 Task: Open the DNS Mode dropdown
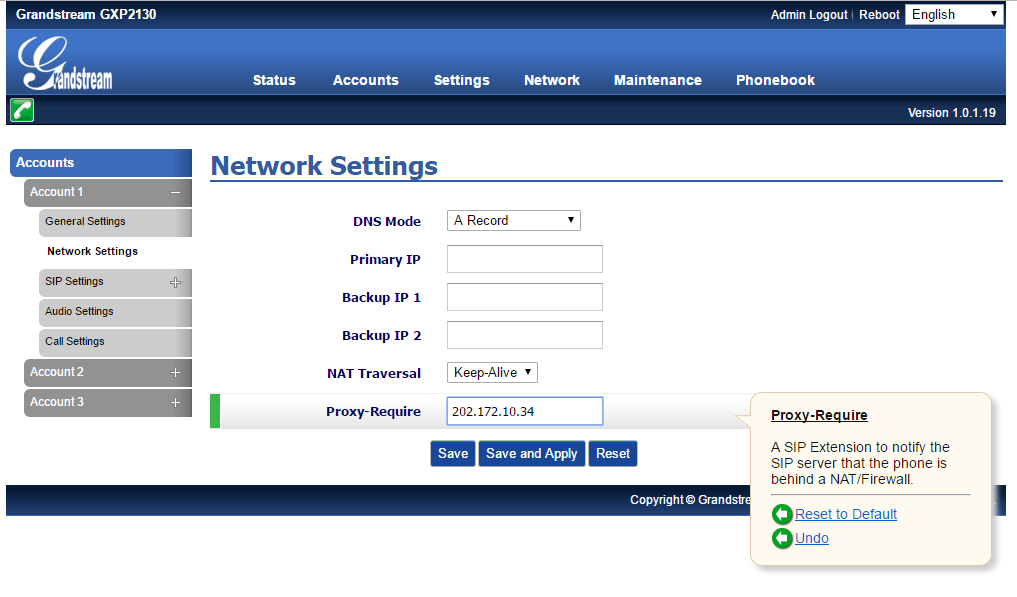(x=513, y=220)
